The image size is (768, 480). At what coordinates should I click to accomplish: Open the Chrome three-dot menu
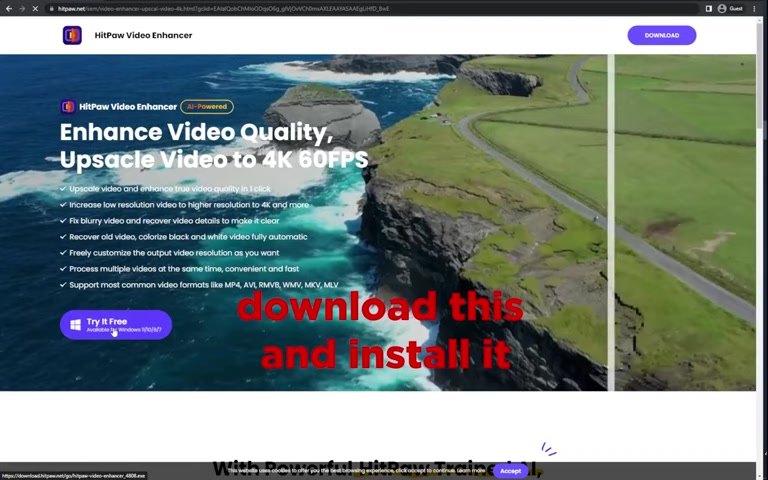click(754, 8)
